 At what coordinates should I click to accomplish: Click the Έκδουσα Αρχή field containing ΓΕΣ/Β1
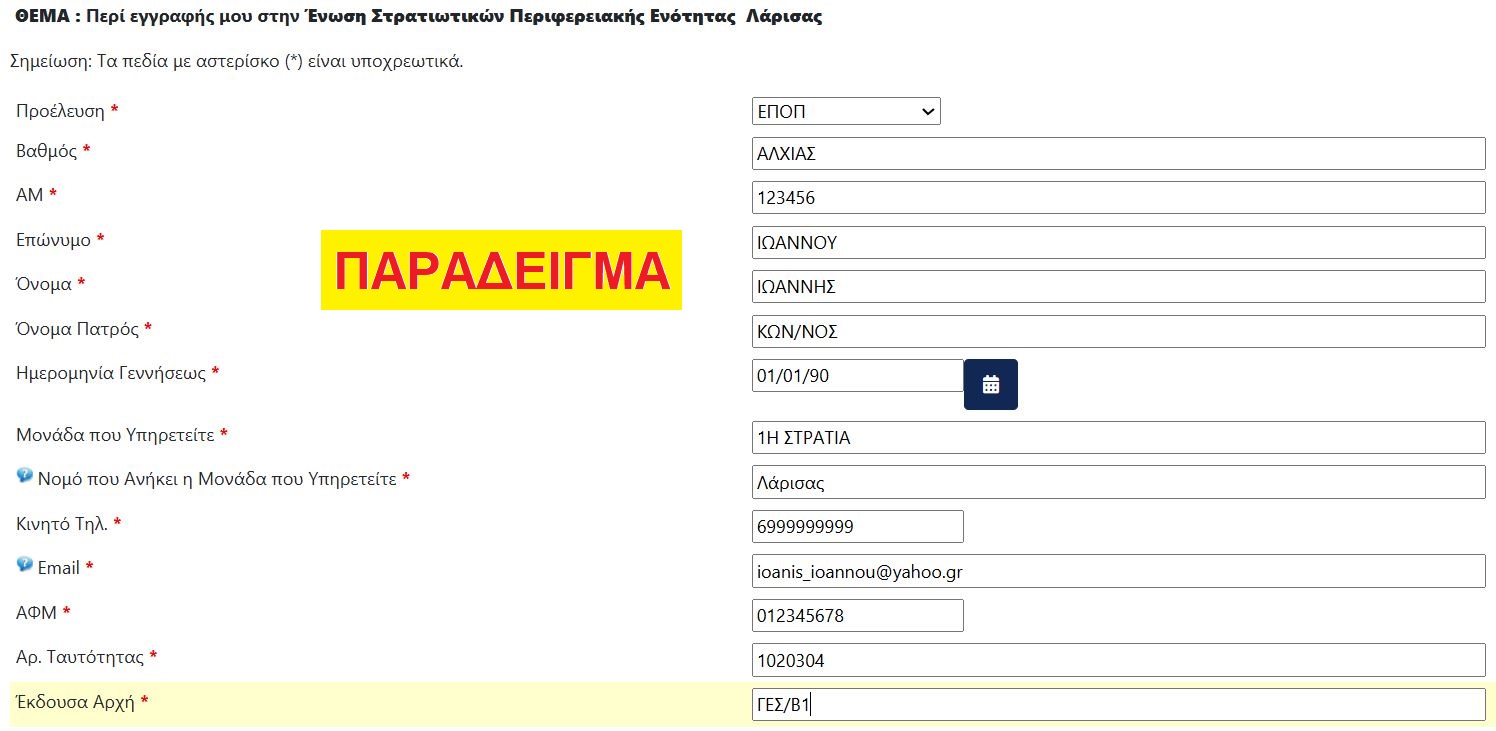click(x=1118, y=704)
